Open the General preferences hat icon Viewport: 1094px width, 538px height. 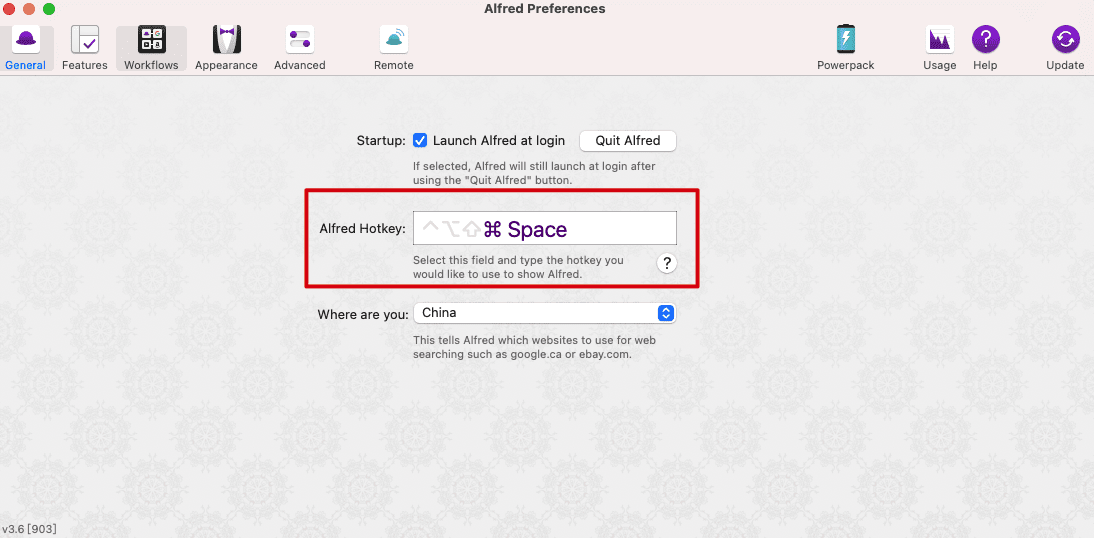pos(26,40)
